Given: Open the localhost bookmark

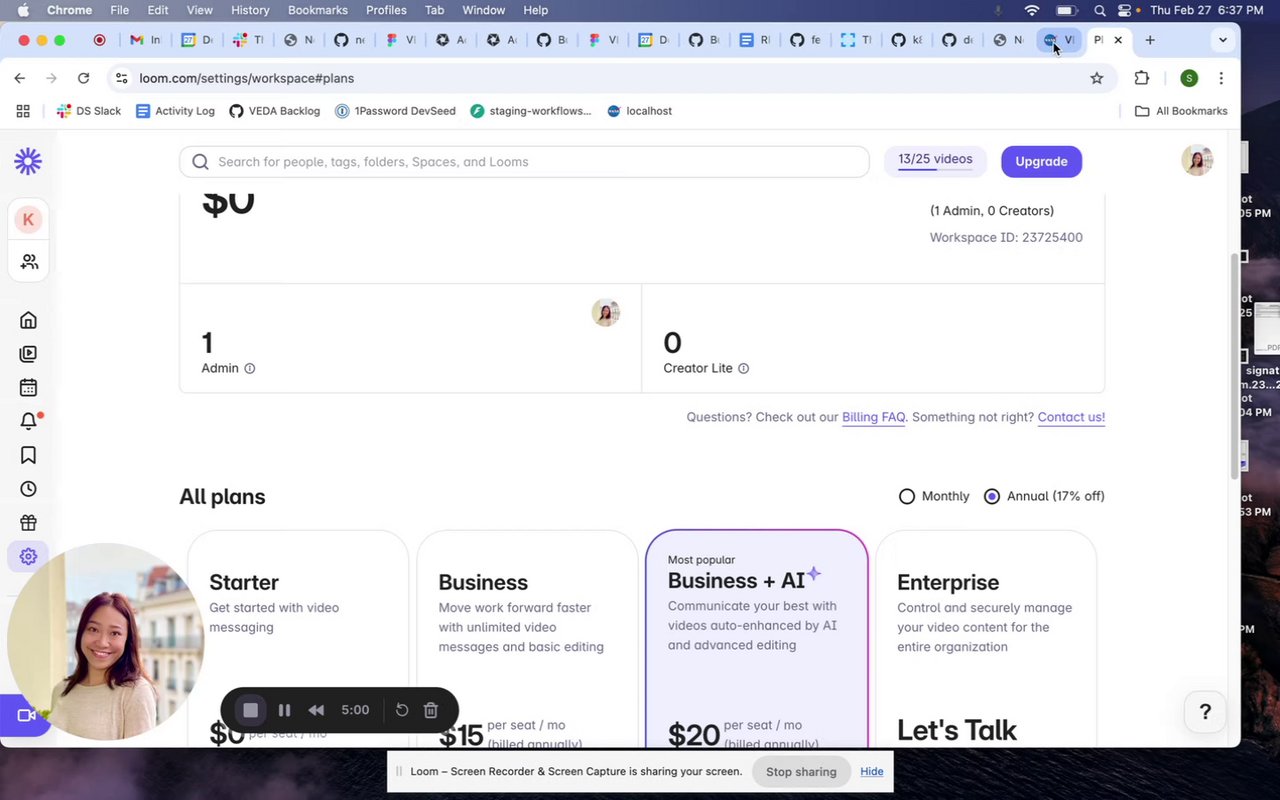Looking at the screenshot, I should coord(640,111).
